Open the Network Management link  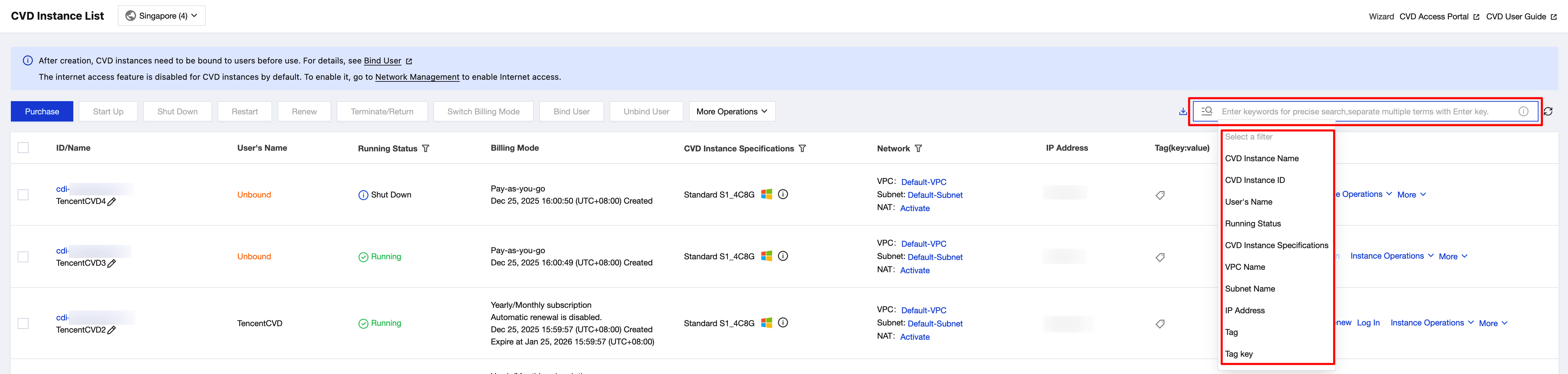[417, 77]
